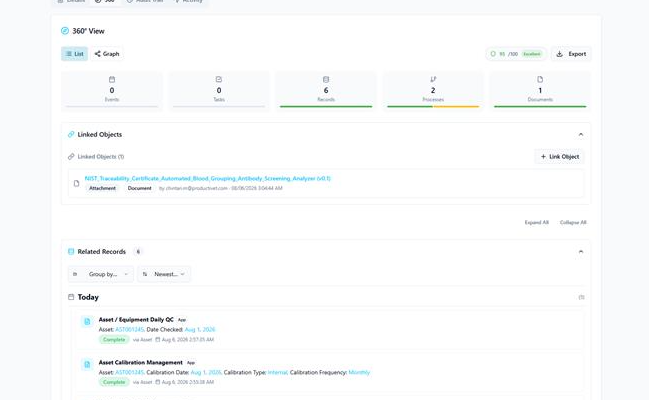649x400 pixels.
Task: Click the Records progress bar
Action: click(326, 106)
